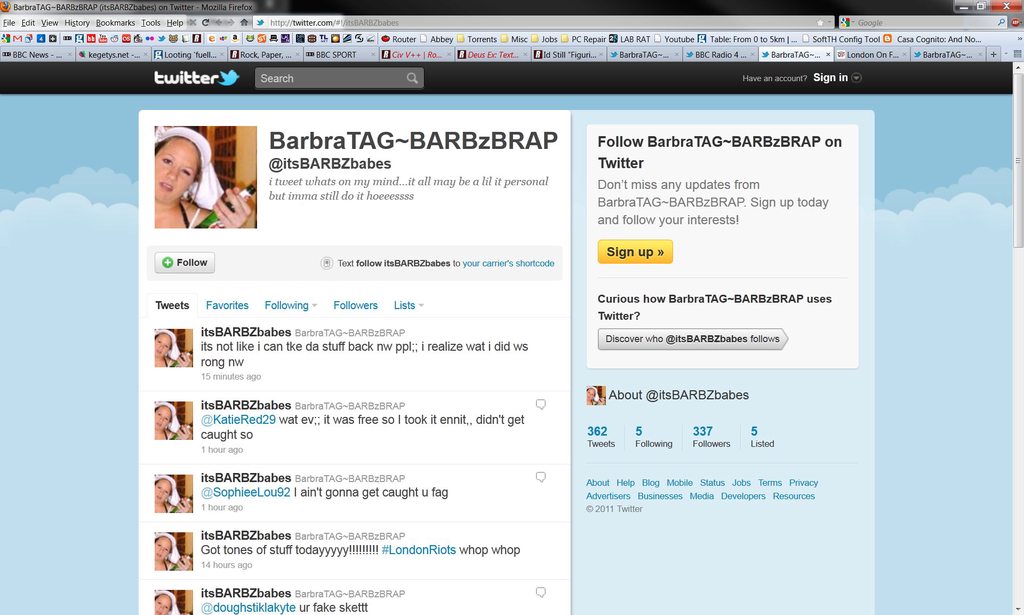
Task: Open the reply bubble on the SophieeLou92 tweet
Action: click(x=541, y=478)
